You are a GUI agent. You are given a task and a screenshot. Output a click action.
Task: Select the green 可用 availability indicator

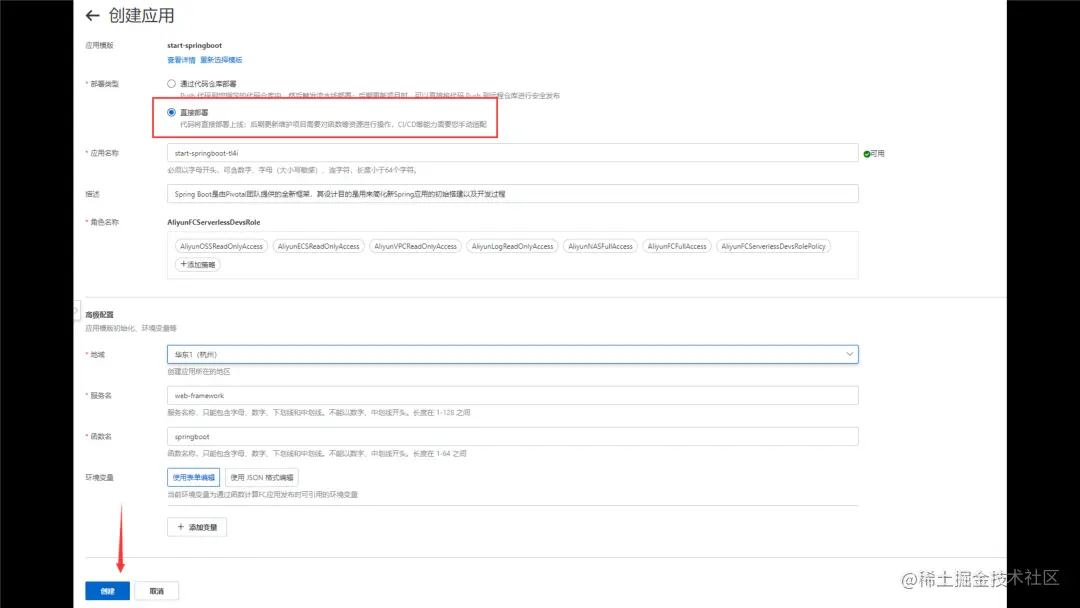(874, 154)
